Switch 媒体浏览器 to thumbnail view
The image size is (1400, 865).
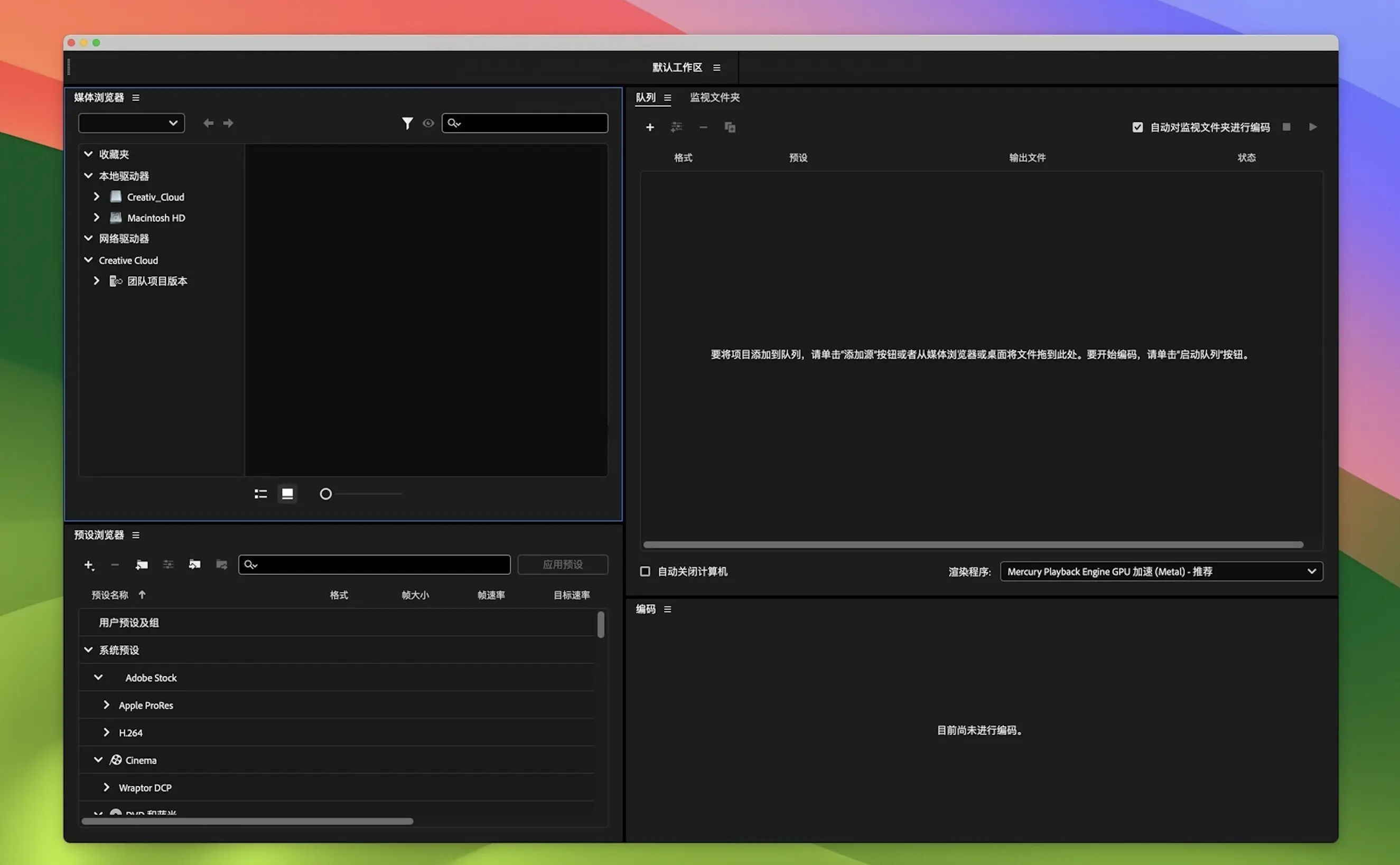pyautogui.click(x=287, y=494)
